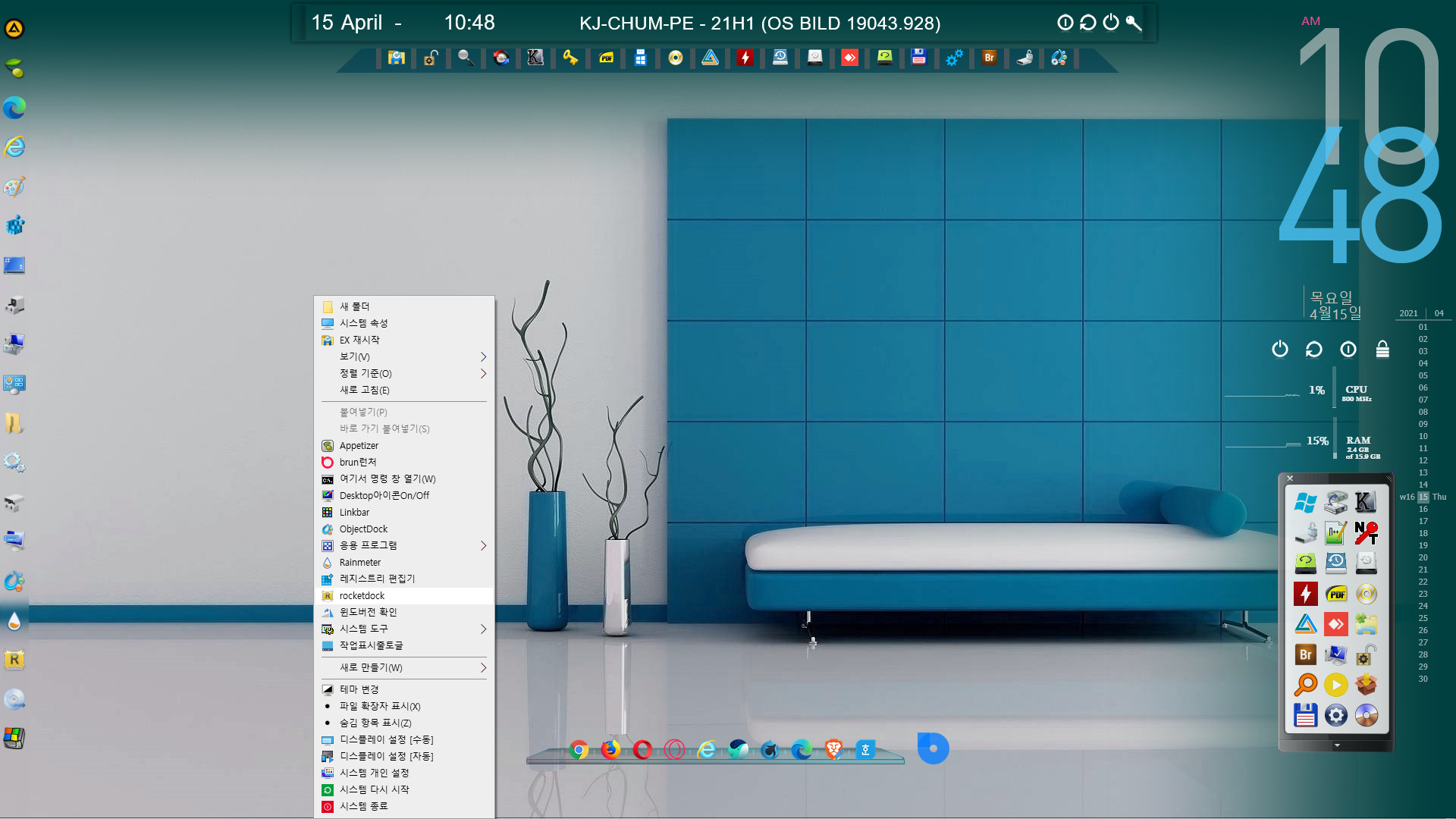The image size is (1456, 819).
Task: Open Rainmeter from context menu
Action: (403, 562)
